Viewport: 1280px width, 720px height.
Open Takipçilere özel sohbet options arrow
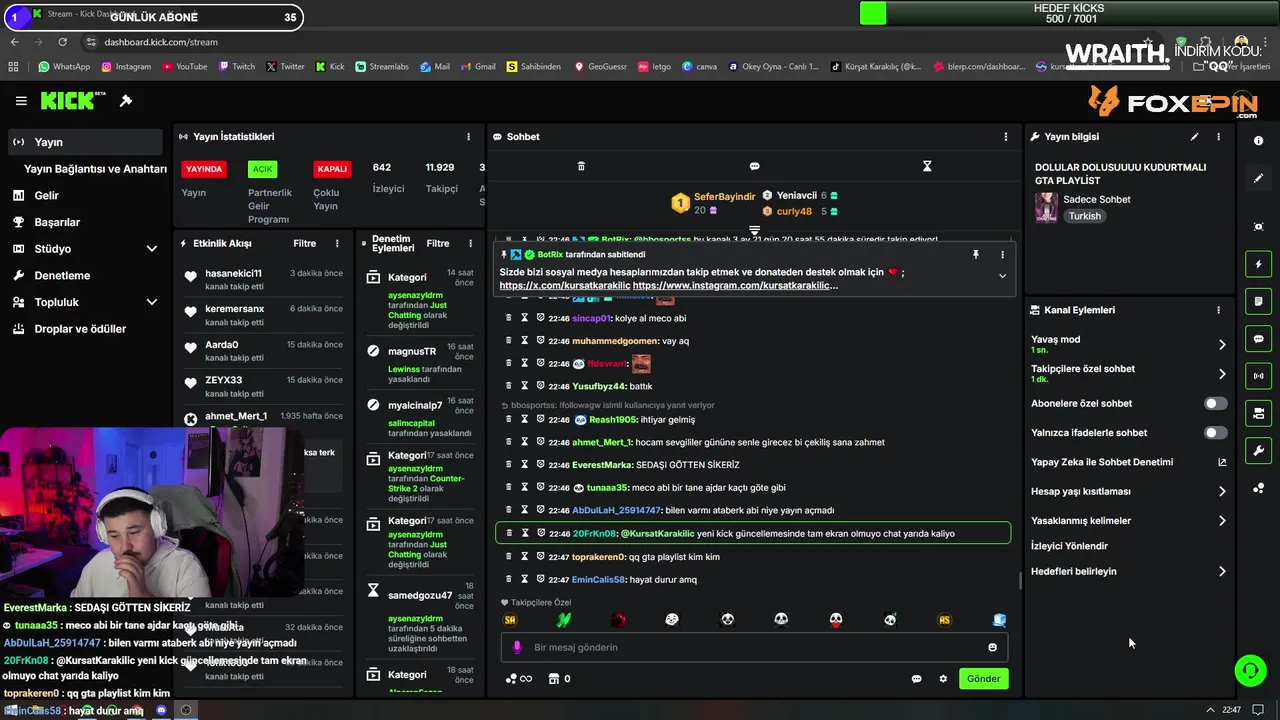point(1222,374)
